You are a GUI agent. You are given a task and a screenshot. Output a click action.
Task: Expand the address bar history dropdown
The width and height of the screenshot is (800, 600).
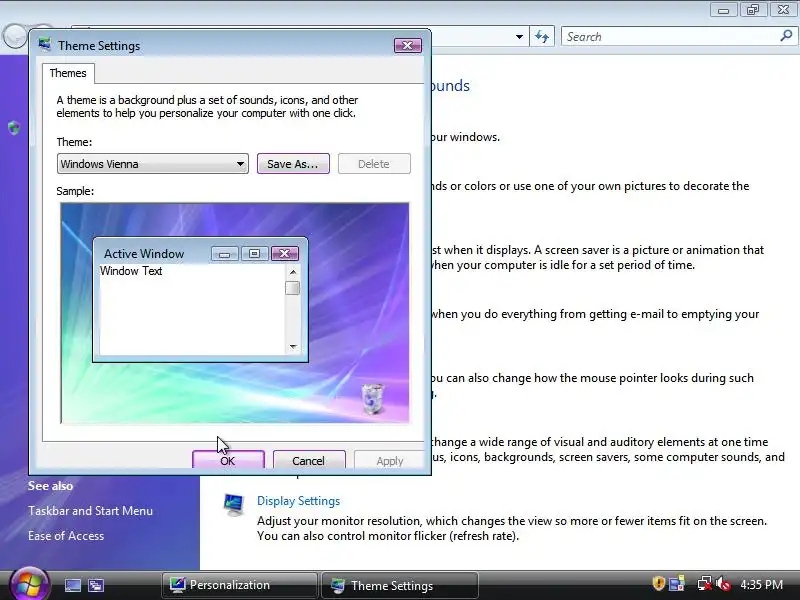pos(519,37)
